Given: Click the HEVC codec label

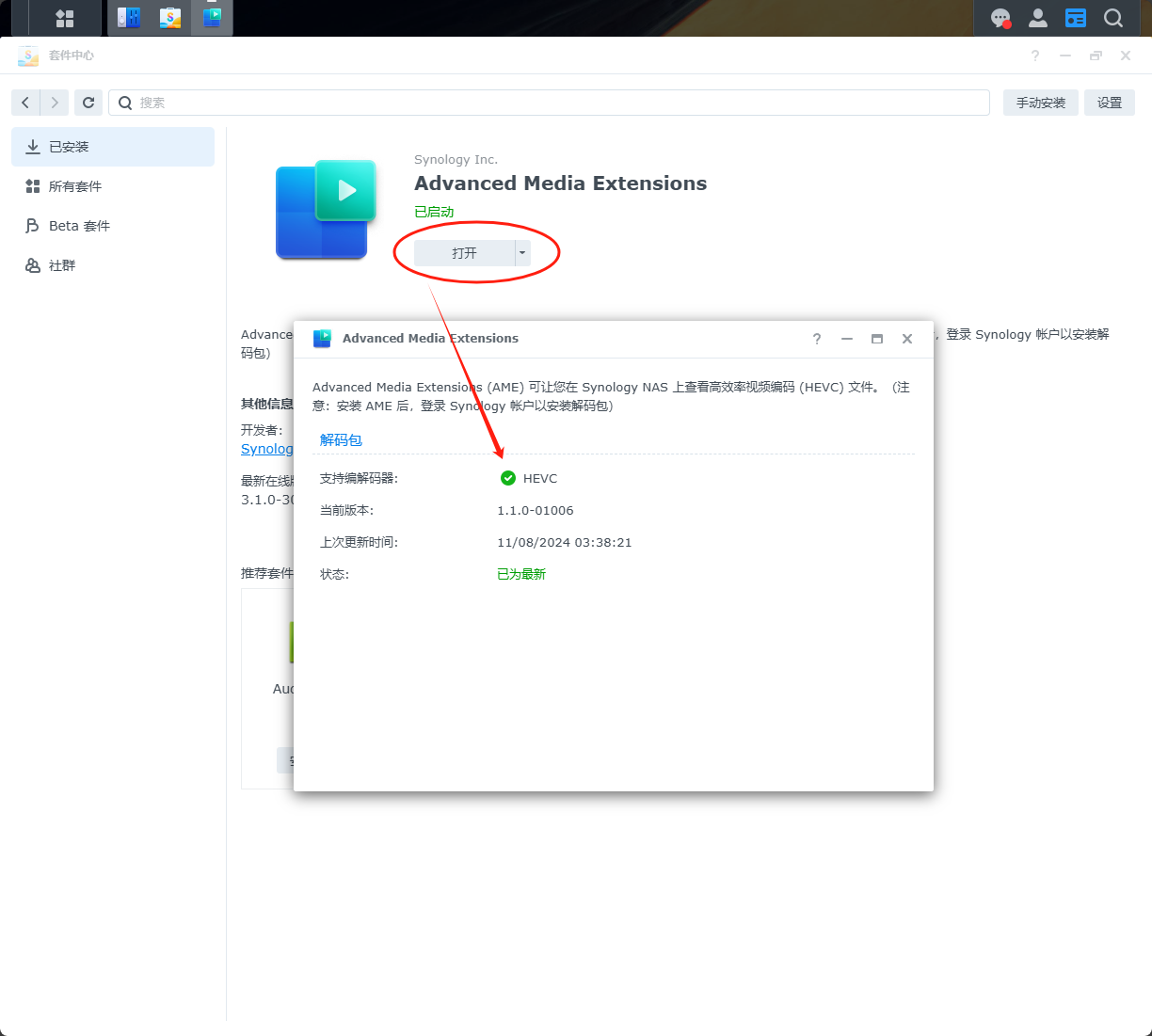Looking at the screenshot, I should click(x=540, y=478).
